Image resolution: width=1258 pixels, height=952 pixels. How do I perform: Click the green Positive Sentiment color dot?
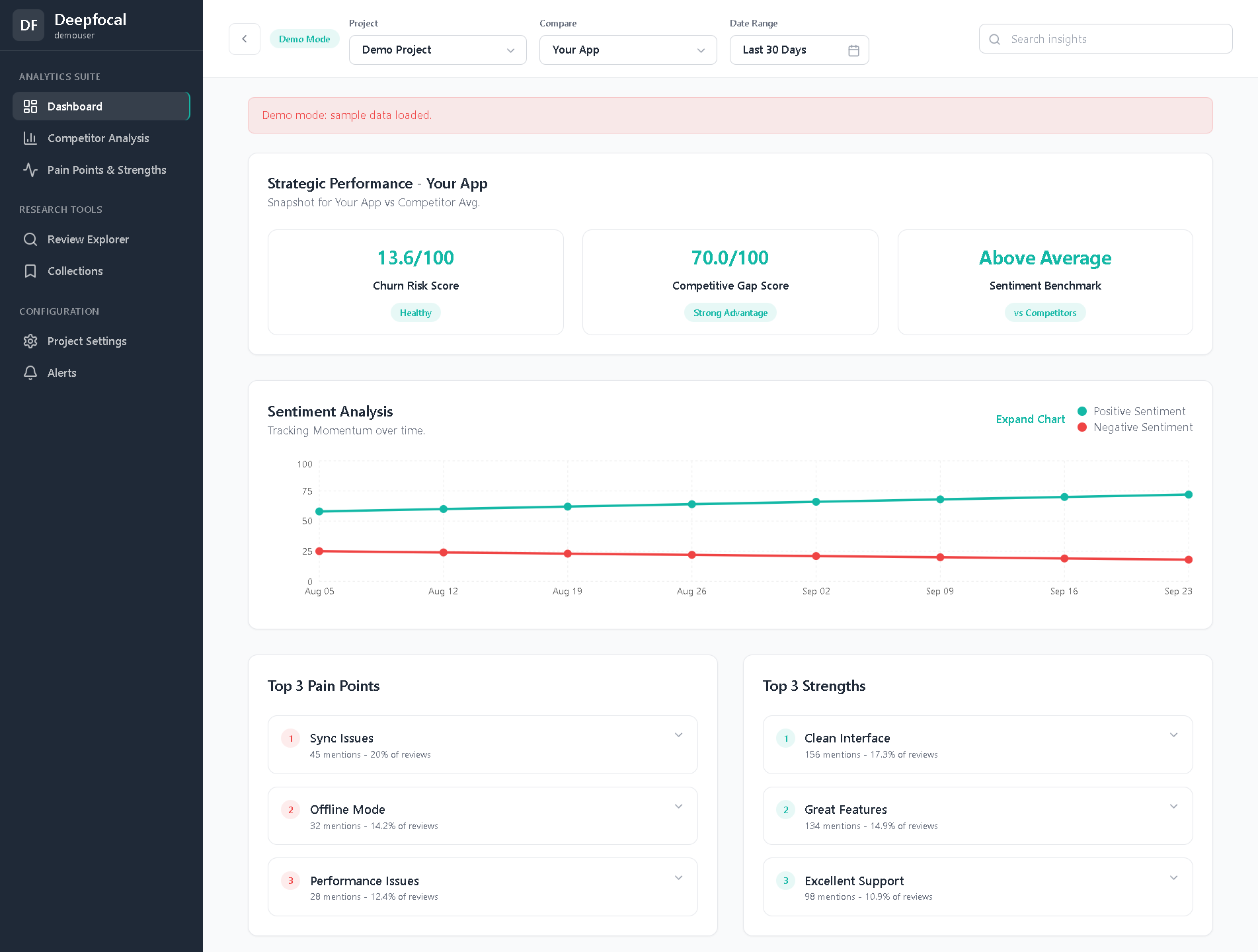pyautogui.click(x=1081, y=411)
